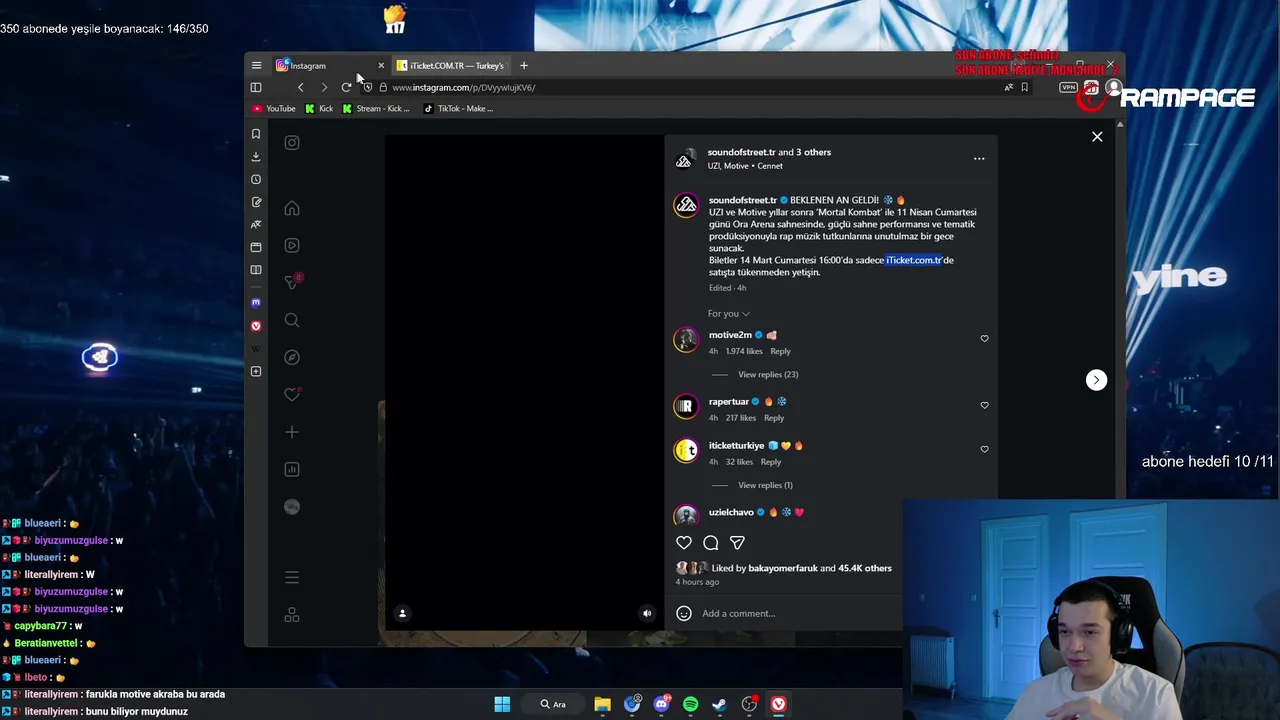1280x720 pixels.
Task: Click the comment bubble icon
Action: pyautogui.click(x=711, y=543)
